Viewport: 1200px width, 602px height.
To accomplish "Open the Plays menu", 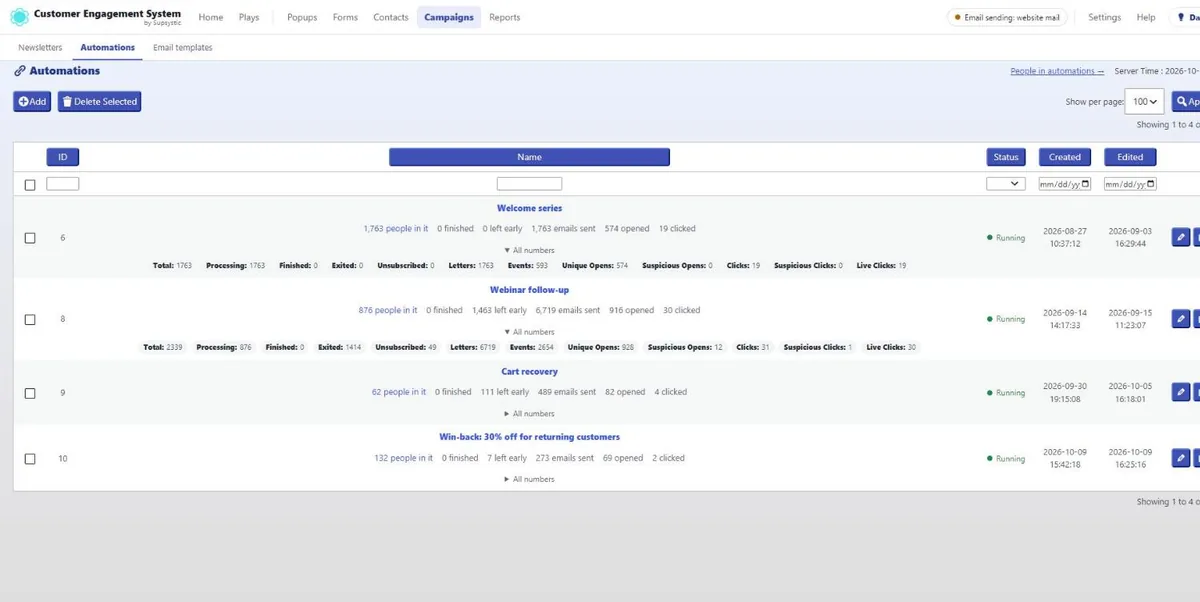I will 249,17.
